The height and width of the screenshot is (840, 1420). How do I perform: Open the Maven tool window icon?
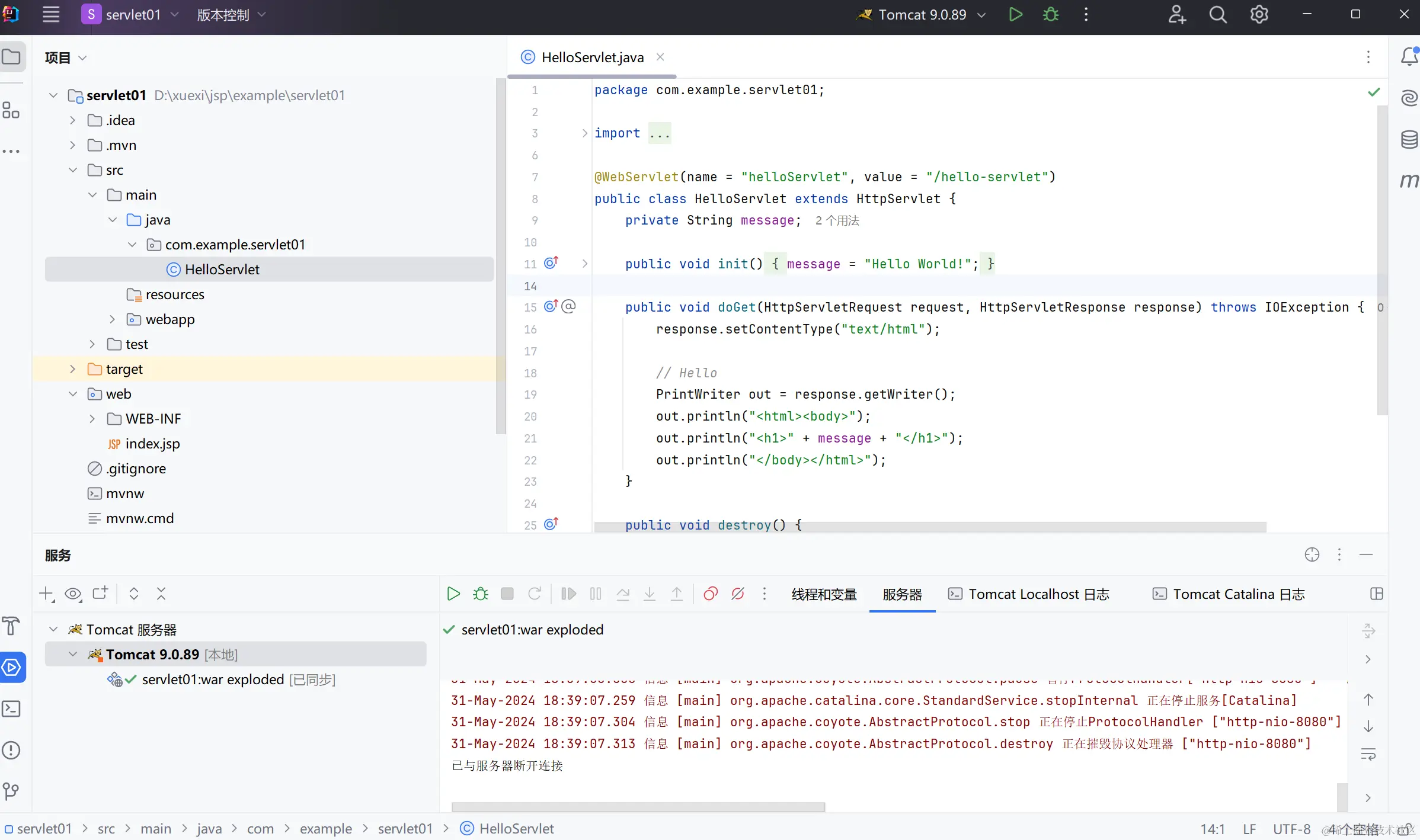pyautogui.click(x=1409, y=179)
